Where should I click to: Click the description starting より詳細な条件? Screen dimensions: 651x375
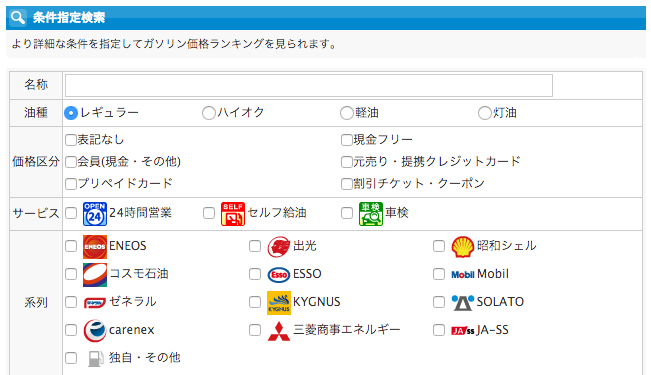click(174, 44)
